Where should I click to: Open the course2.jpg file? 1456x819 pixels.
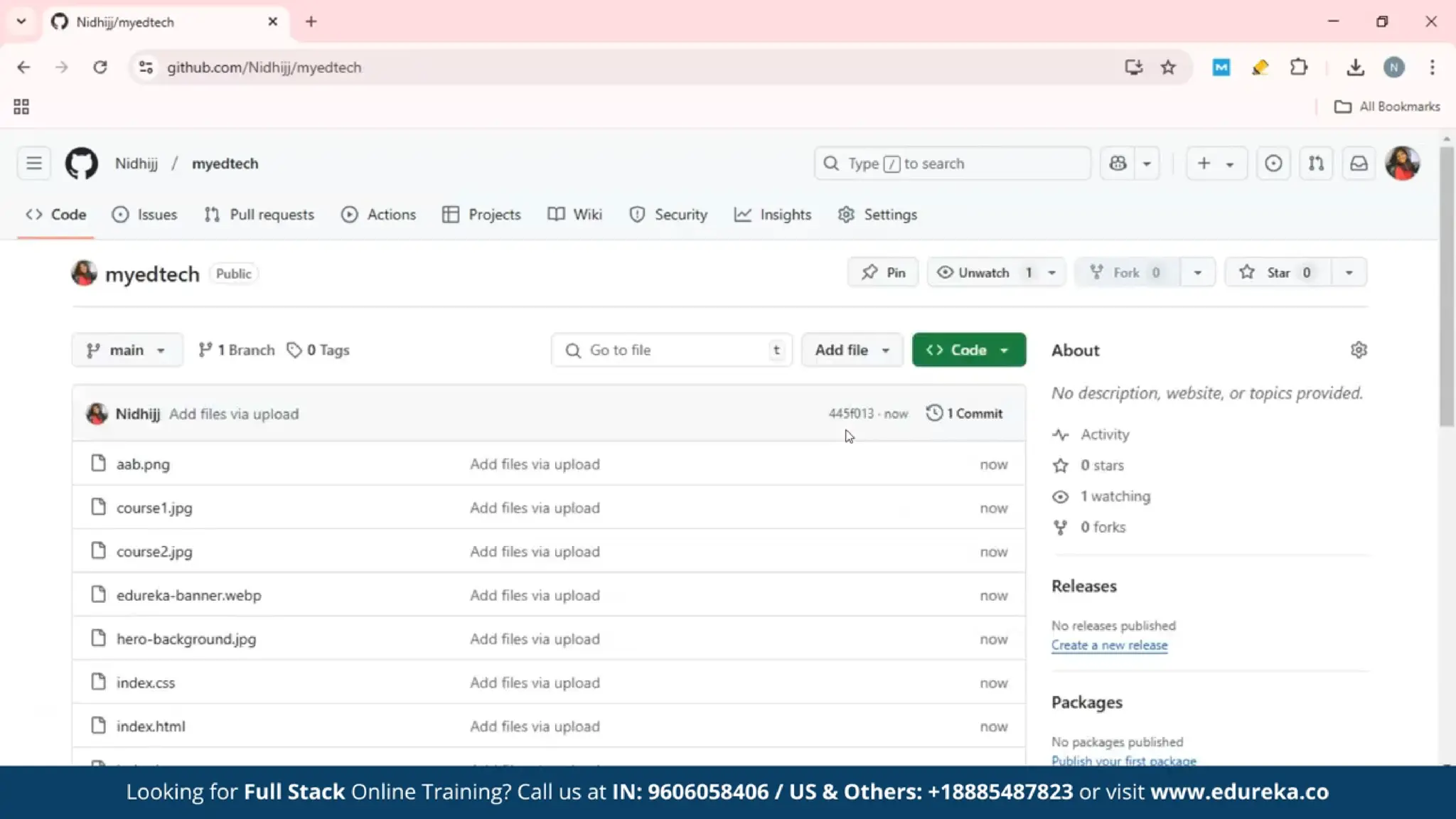(x=154, y=552)
